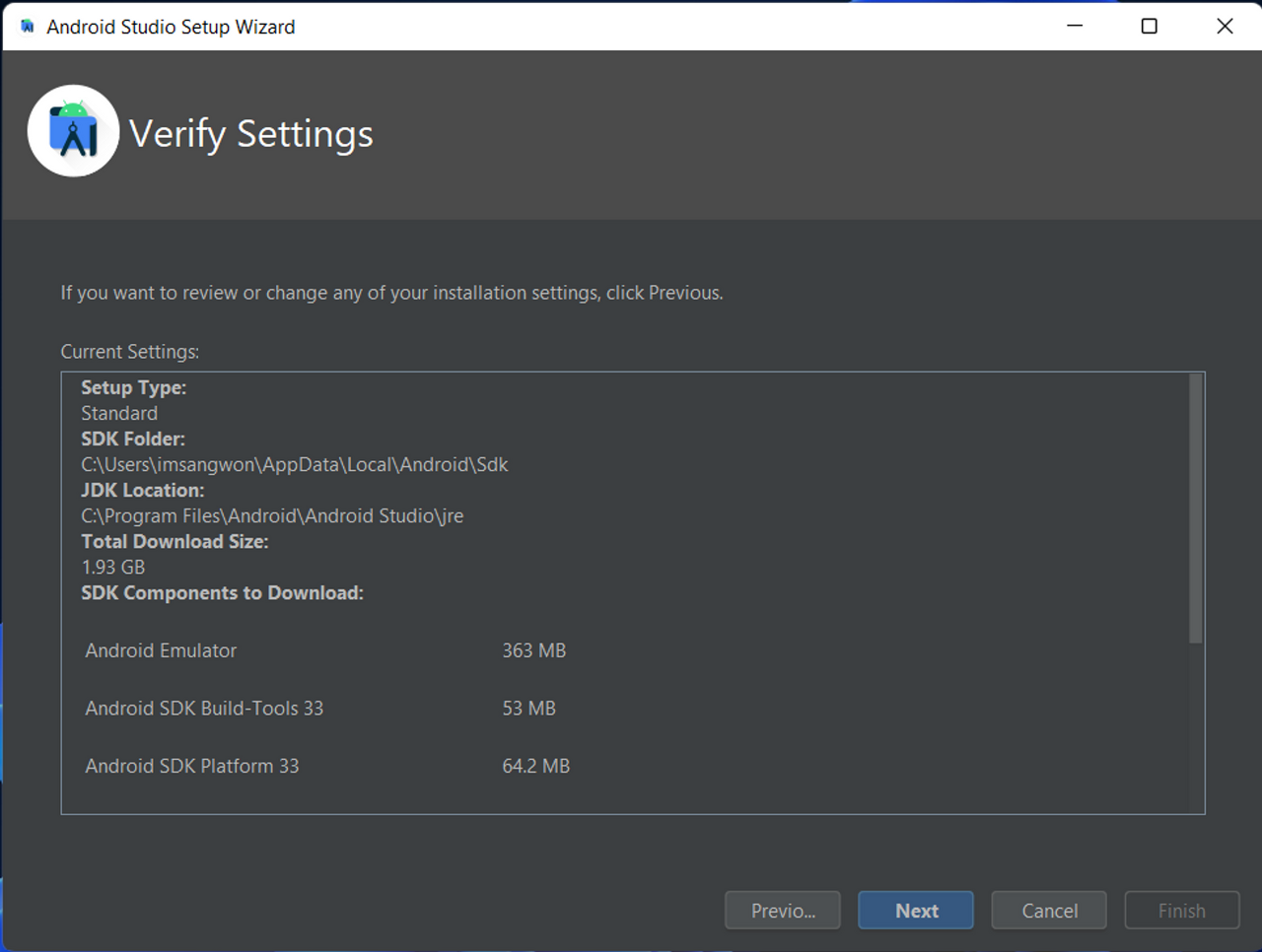
Task: Click the Next button
Action: (x=915, y=911)
